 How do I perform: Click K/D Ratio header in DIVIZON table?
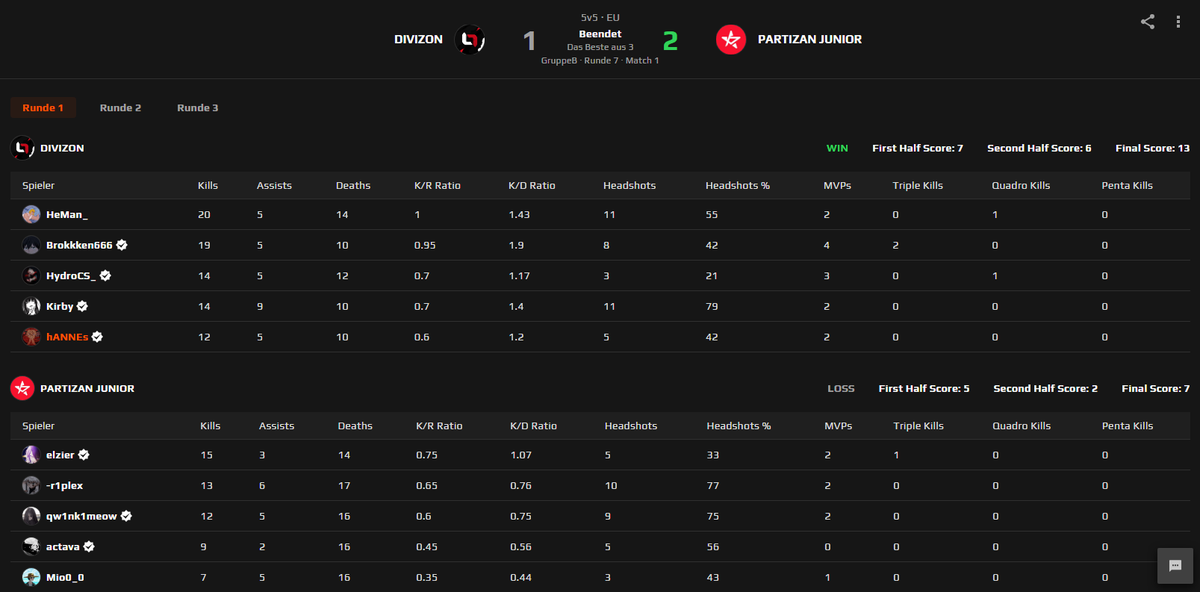click(x=532, y=186)
